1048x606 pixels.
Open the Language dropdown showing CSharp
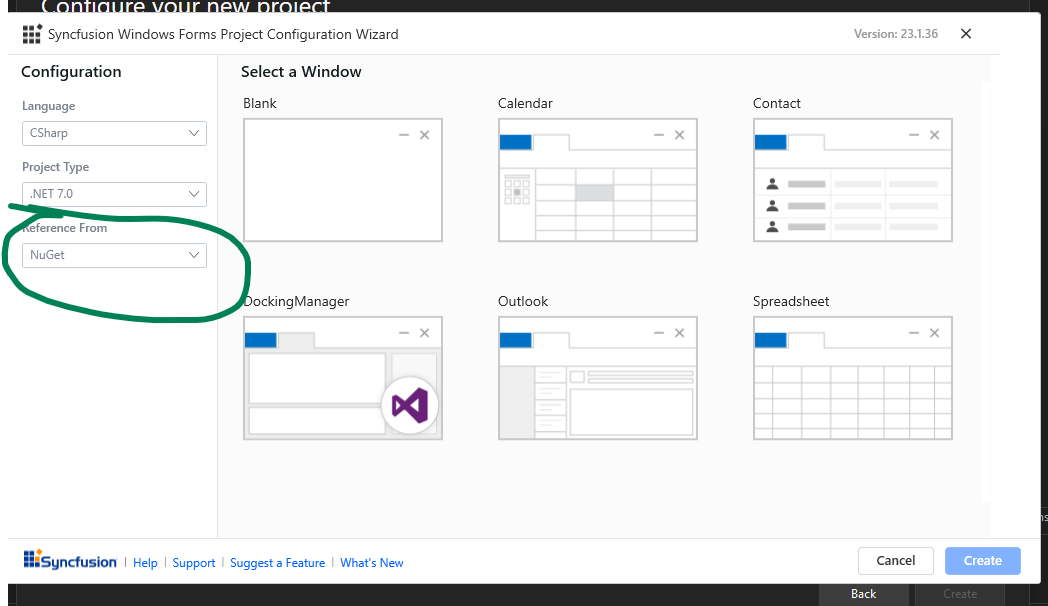coord(114,133)
